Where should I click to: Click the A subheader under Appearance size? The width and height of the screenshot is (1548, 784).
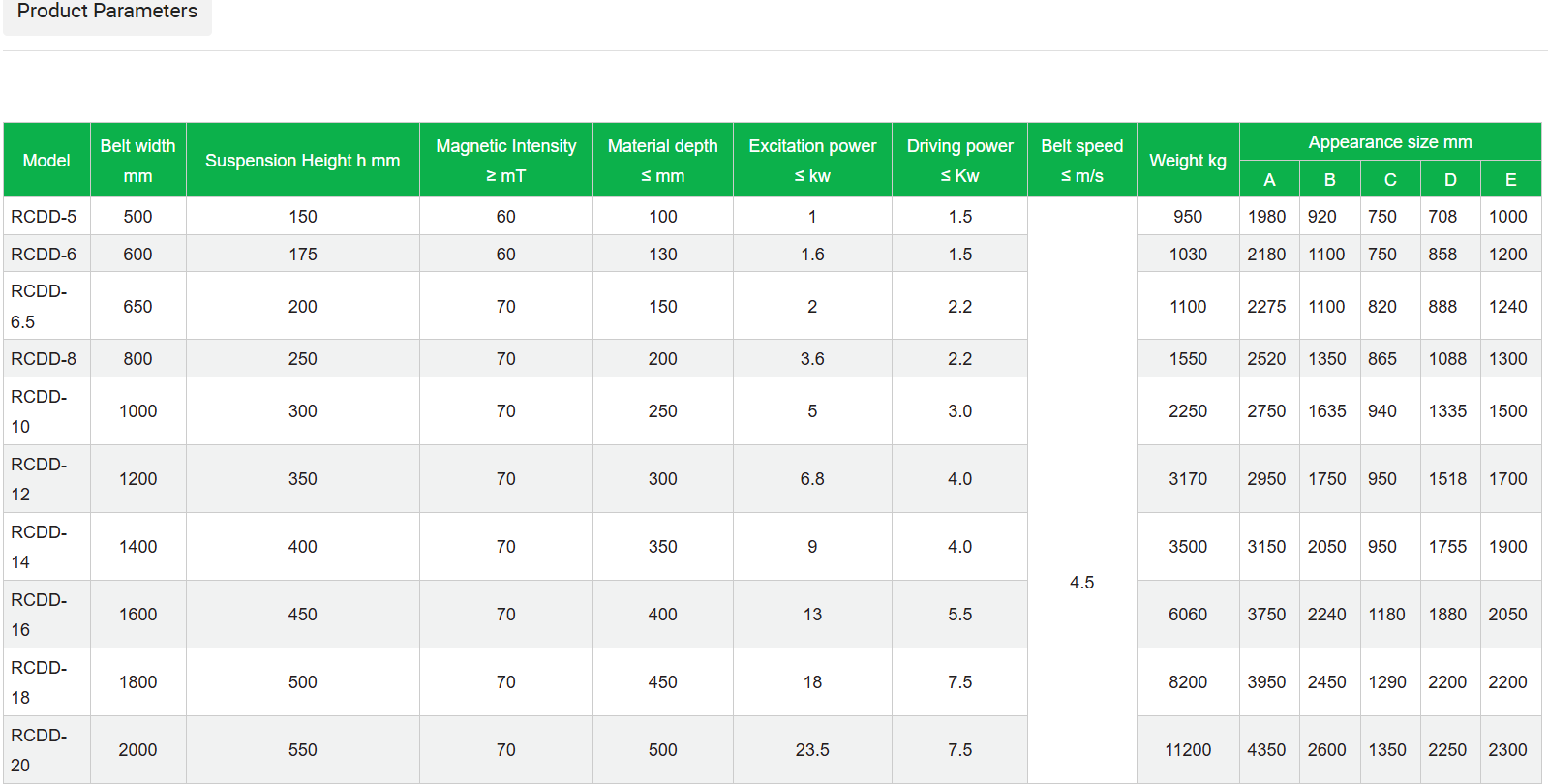click(x=1269, y=180)
